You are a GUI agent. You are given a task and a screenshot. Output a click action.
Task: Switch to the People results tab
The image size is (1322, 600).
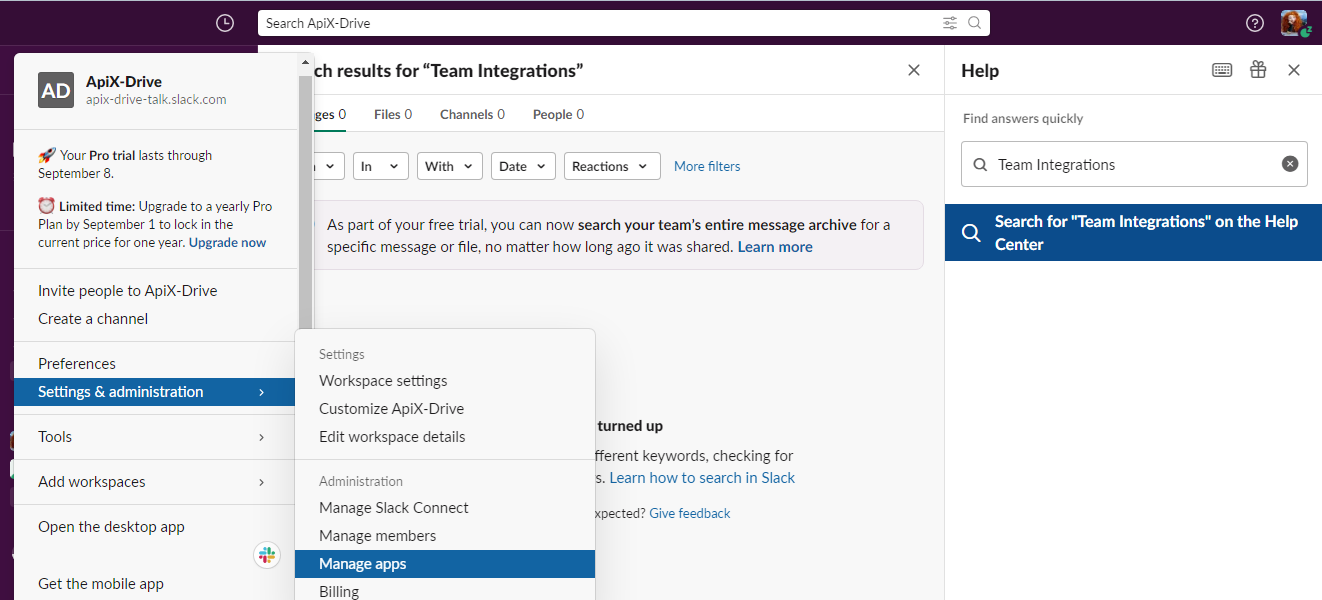(x=558, y=114)
